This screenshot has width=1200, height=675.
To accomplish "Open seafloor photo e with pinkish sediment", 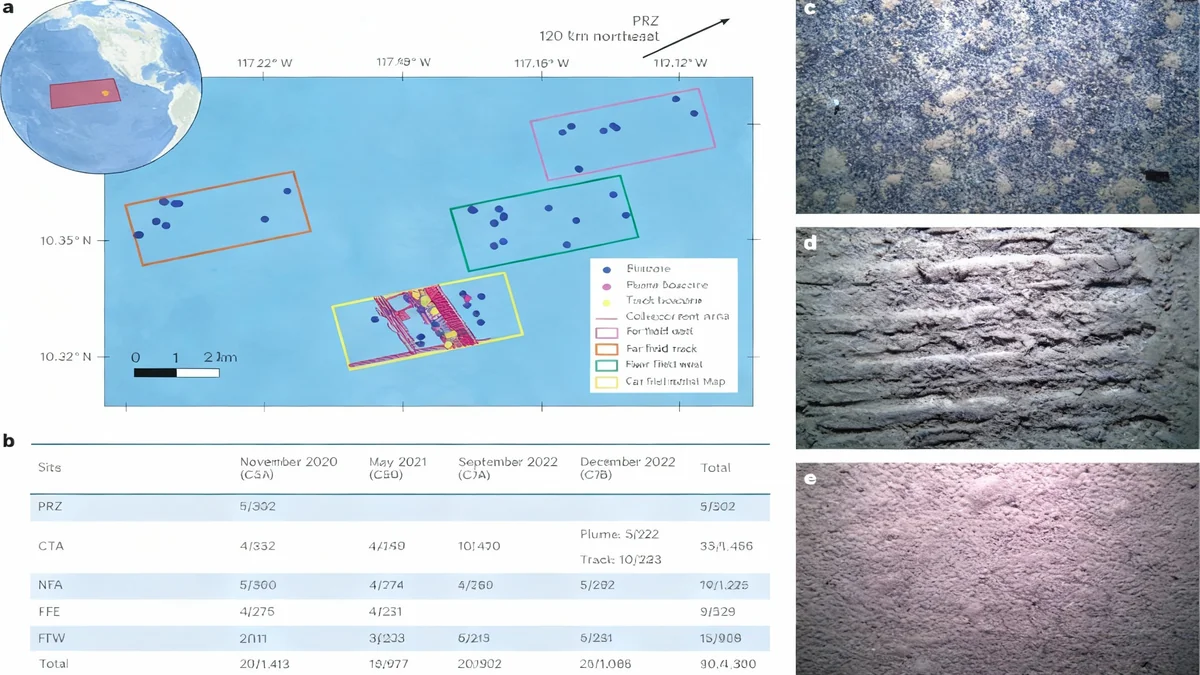I will tap(997, 567).
